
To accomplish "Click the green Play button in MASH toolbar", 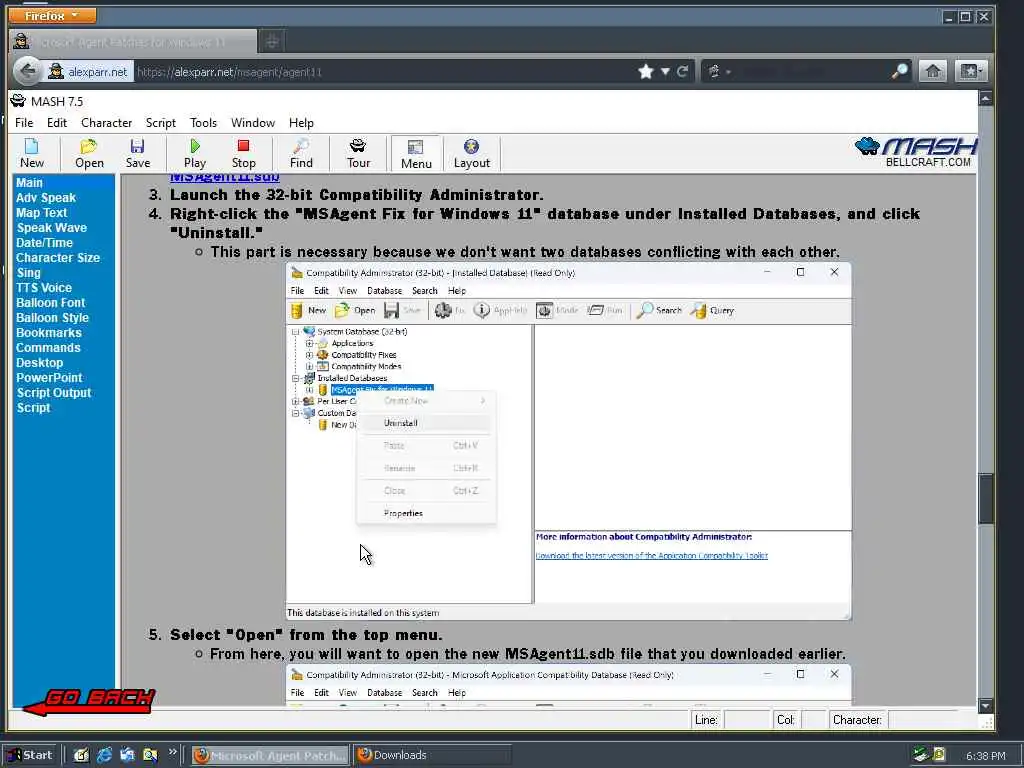I will pos(195,153).
